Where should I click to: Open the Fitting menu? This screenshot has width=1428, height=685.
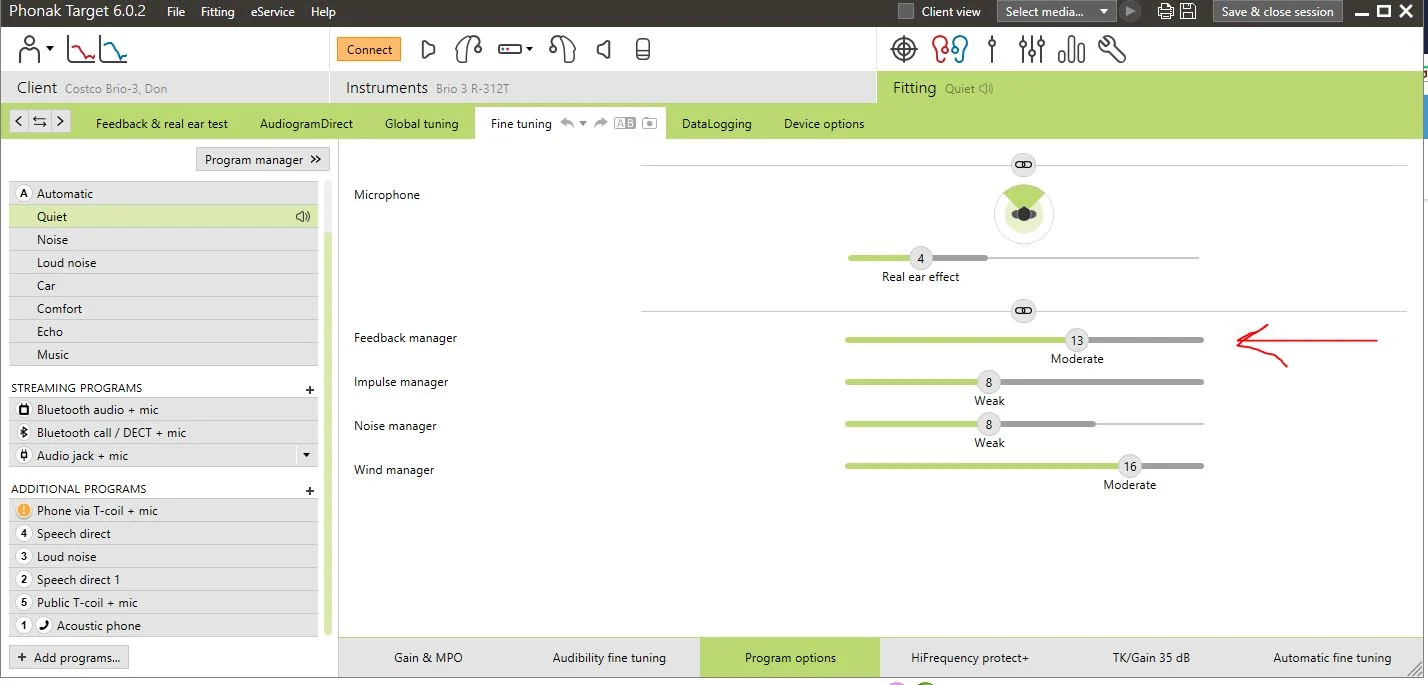tap(217, 12)
